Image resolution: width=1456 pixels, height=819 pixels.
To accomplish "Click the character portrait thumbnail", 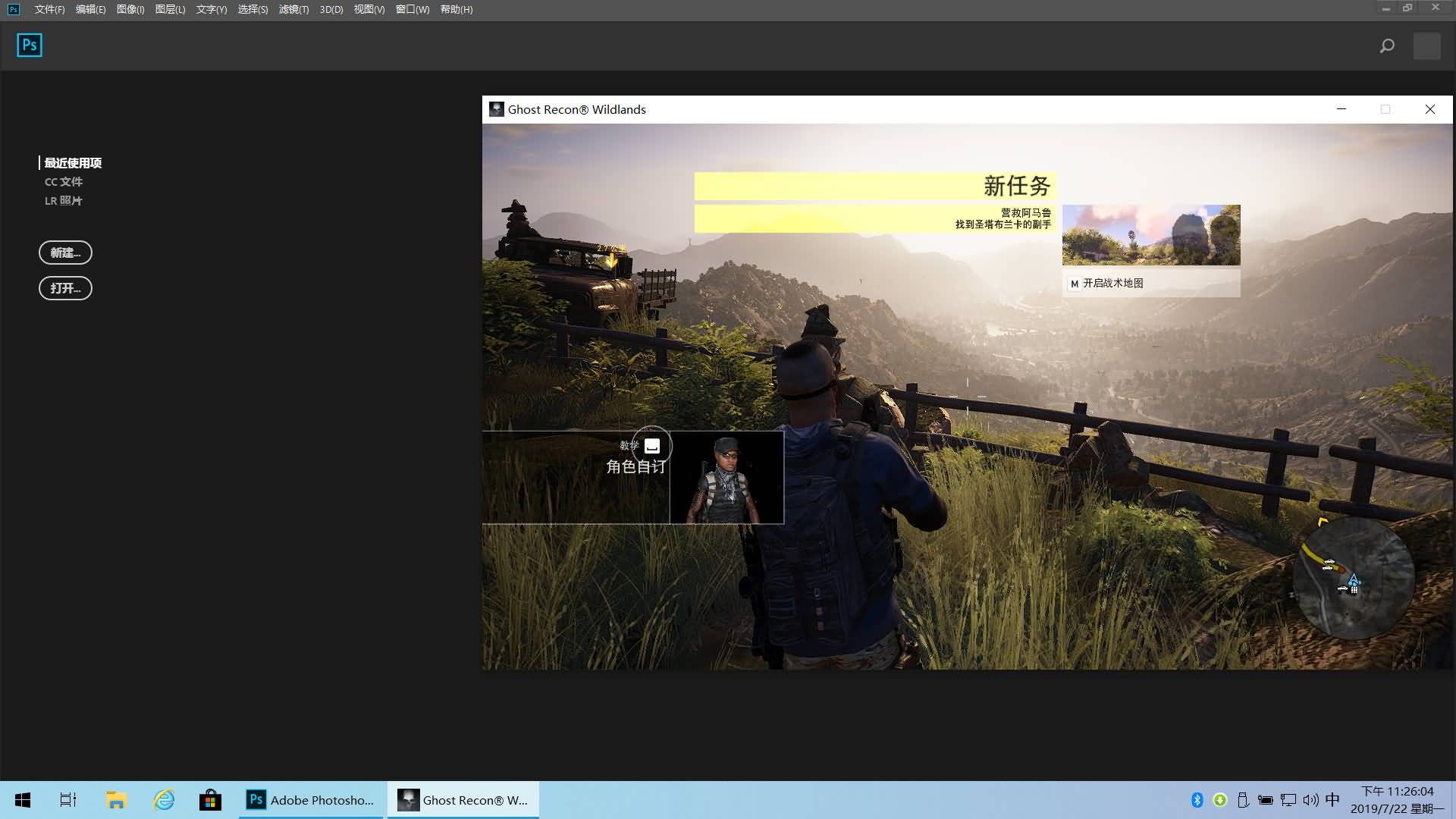I will 726,478.
